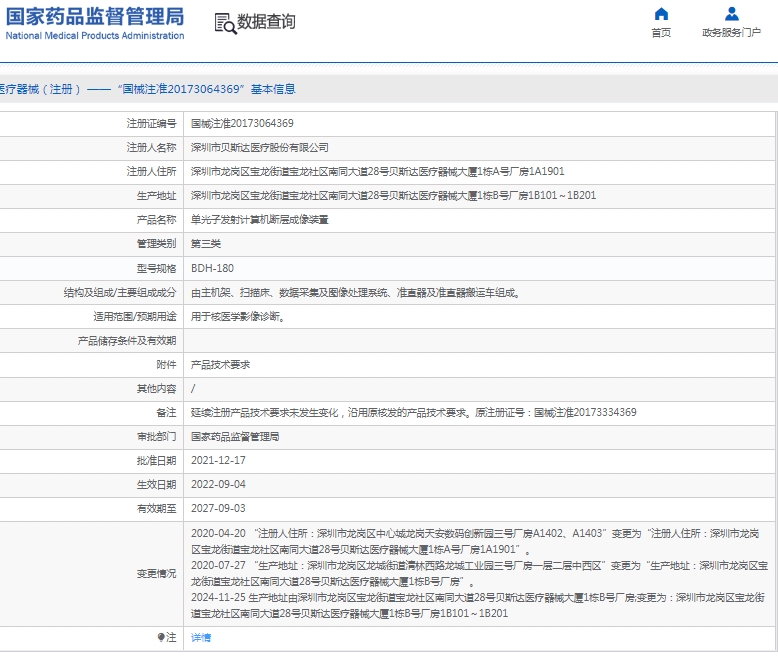The height and width of the screenshot is (656, 778).
Task: Click the 2020-04-20 change record entry
Action: (475, 541)
